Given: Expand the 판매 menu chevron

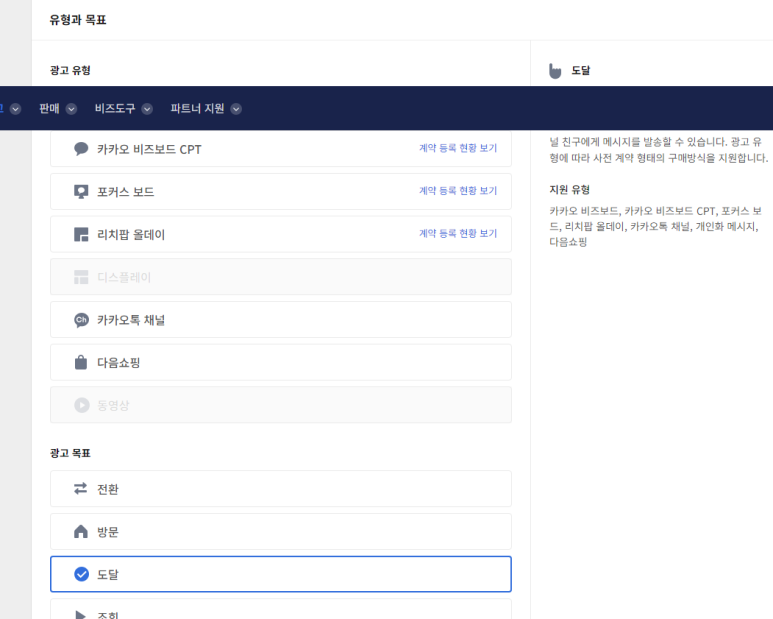Looking at the screenshot, I should point(71,109).
